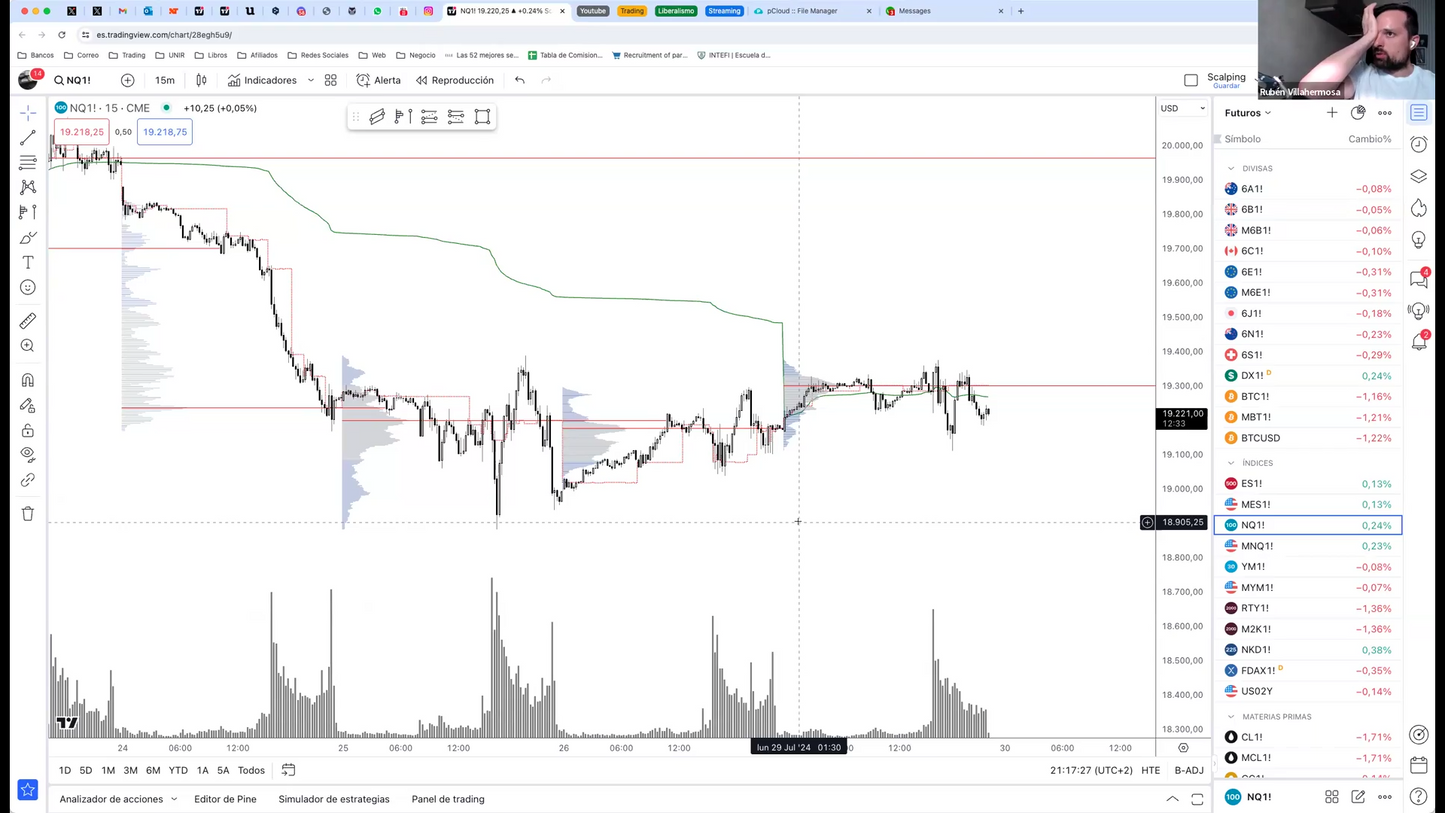Collapse the DIVISAS watchlist section
Image resolution: width=1445 pixels, height=813 pixels.
pyautogui.click(x=1231, y=168)
